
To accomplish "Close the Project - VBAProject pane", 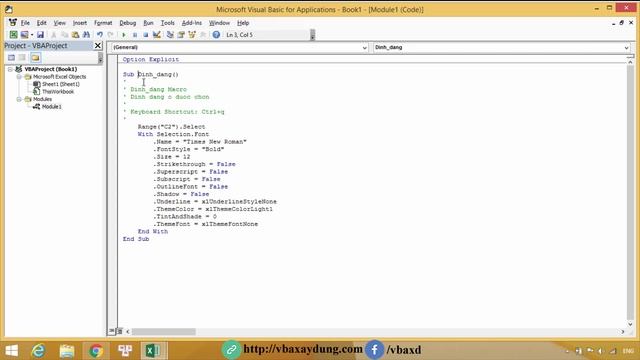I will point(98,46).
